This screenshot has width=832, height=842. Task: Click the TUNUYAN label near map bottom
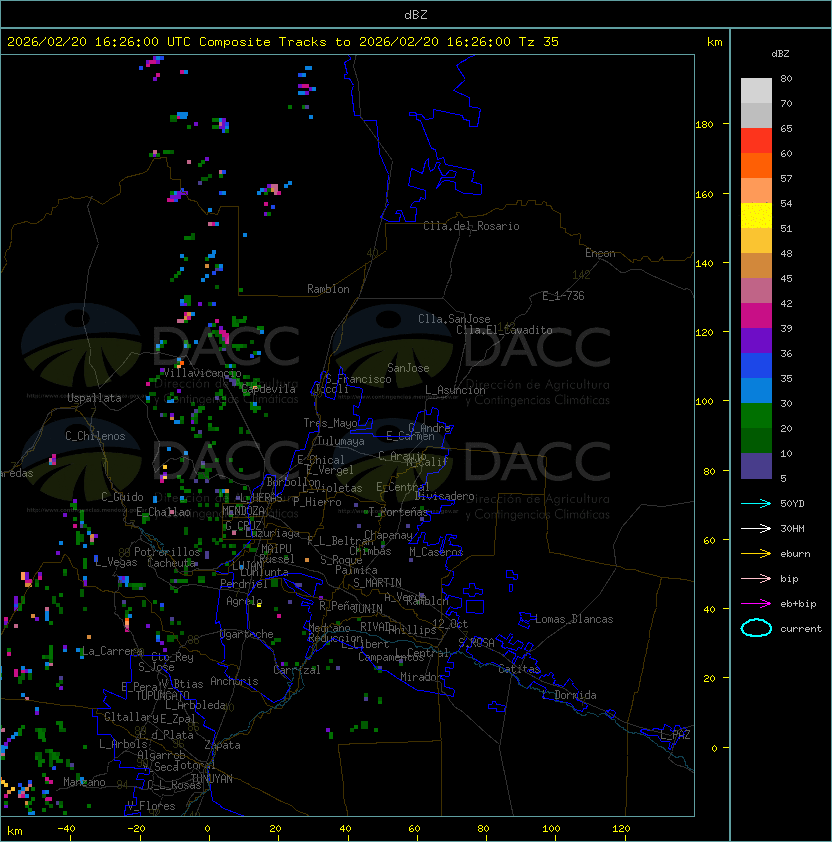[x=211, y=778]
